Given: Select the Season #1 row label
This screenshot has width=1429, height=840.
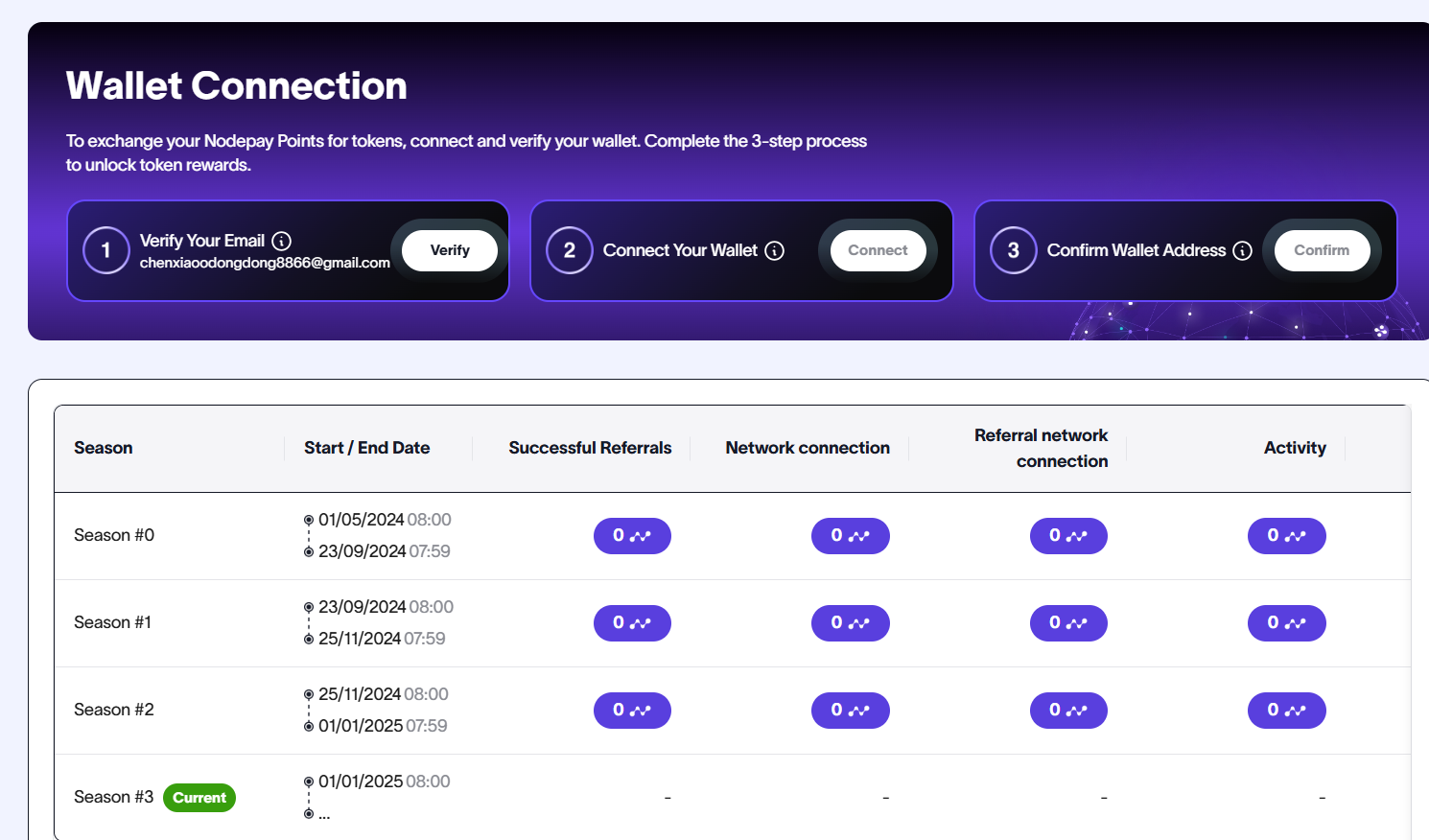Looking at the screenshot, I should (112, 622).
